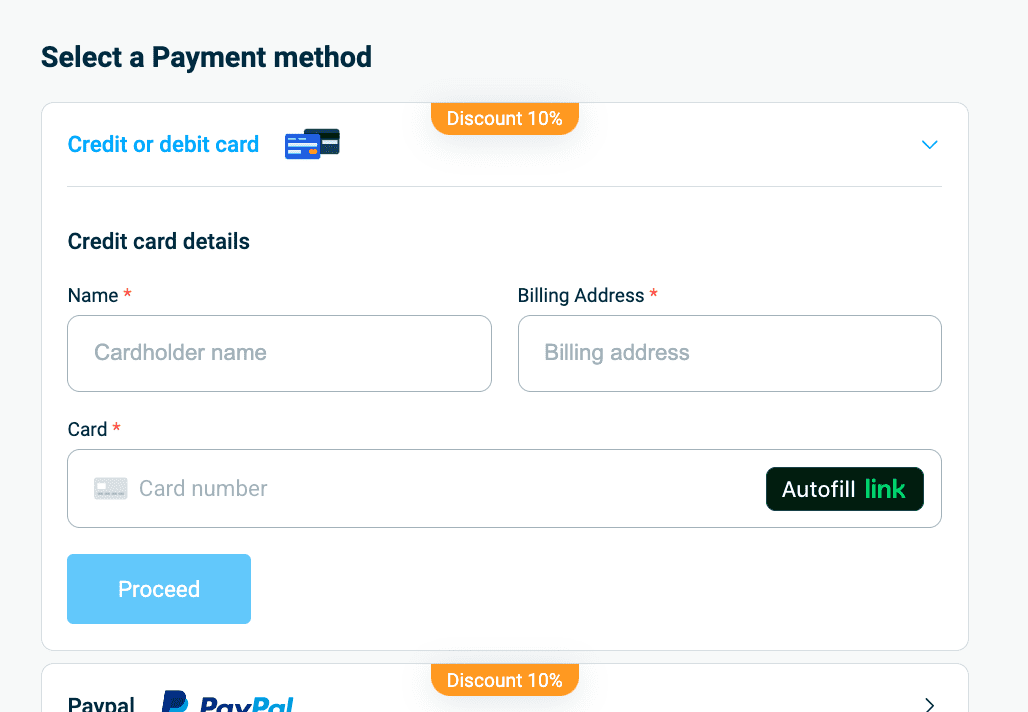The height and width of the screenshot is (712, 1028).
Task: Collapse the Credit or debit card section chevron
Action: pyautogui.click(x=929, y=145)
